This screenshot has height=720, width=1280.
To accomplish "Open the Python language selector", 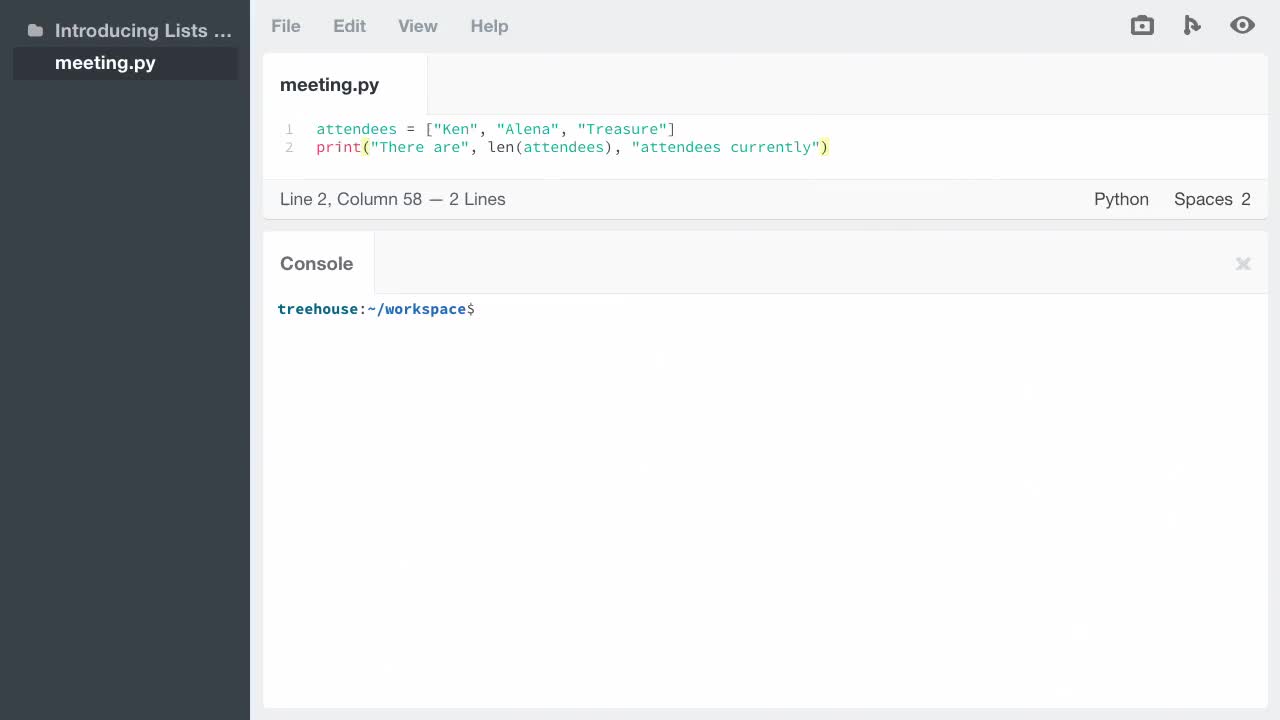I will point(1121,199).
